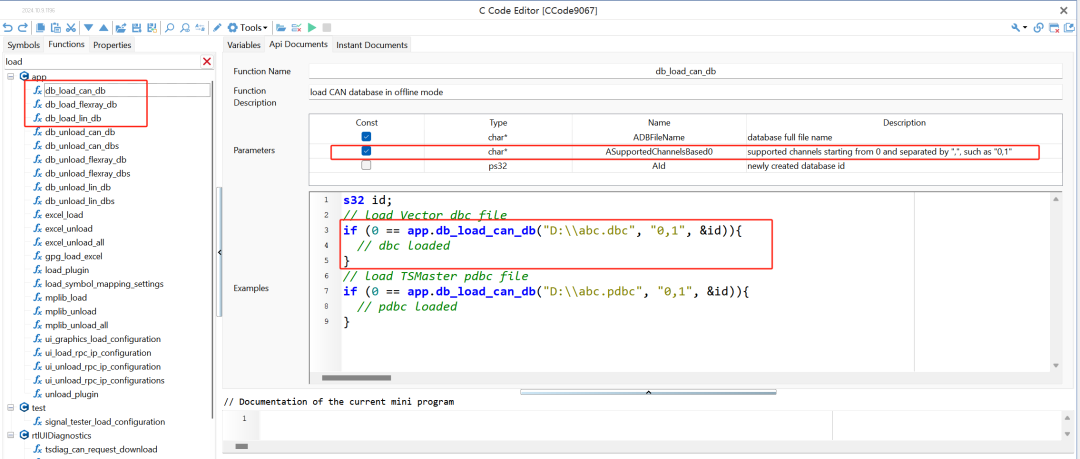
Task: Click the Function Name field db_load_can_db
Action: point(685,71)
